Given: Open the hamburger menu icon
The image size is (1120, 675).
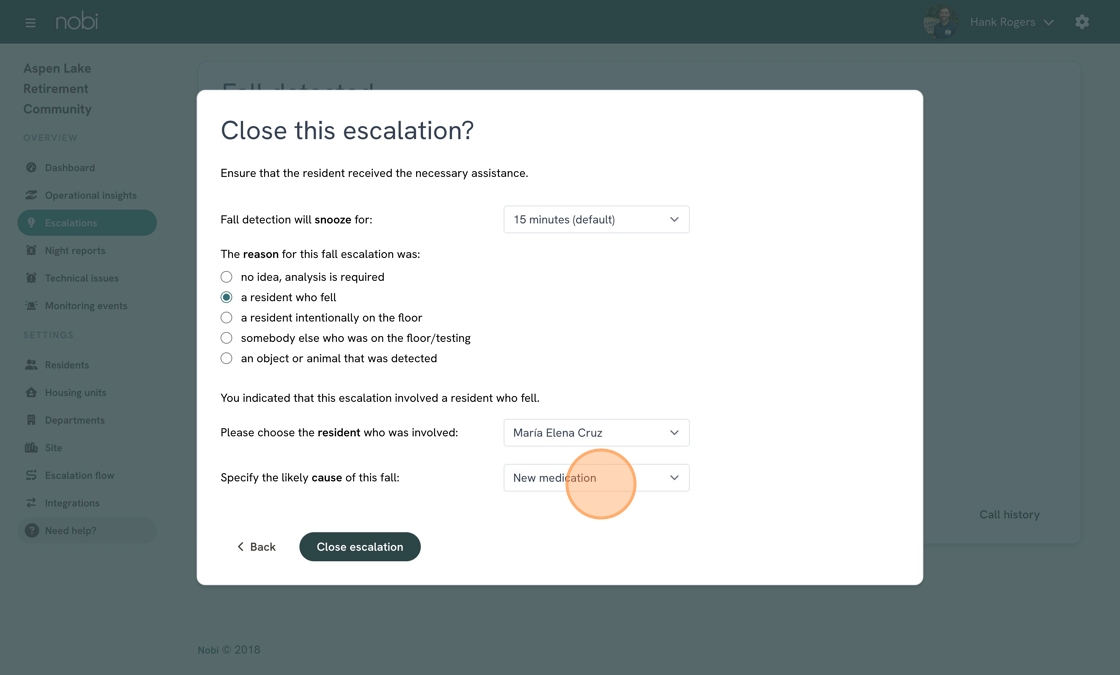Looking at the screenshot, I should [x=30, y=23].
